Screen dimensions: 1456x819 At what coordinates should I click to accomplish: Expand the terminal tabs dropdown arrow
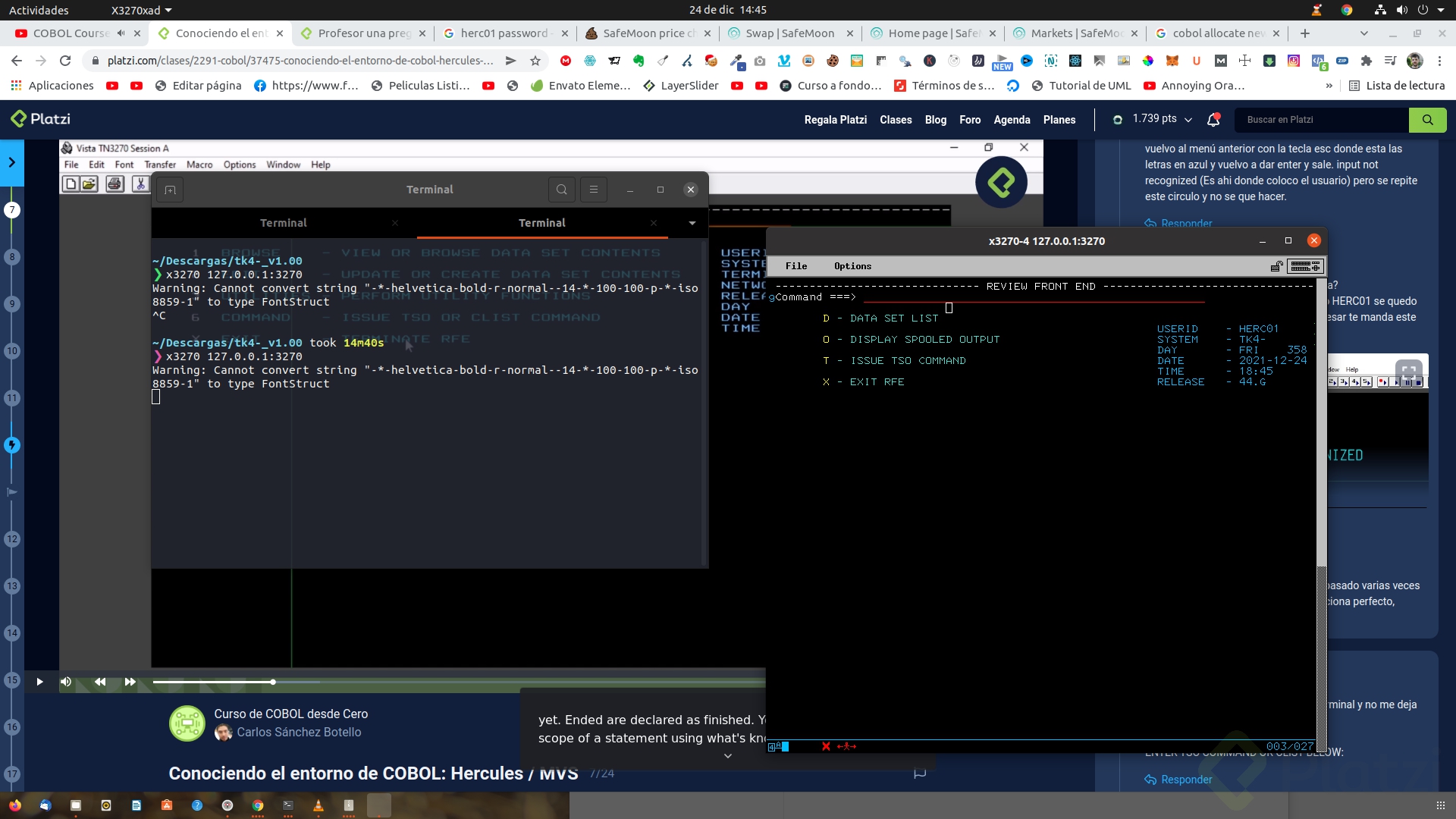(x=692, y=223)
